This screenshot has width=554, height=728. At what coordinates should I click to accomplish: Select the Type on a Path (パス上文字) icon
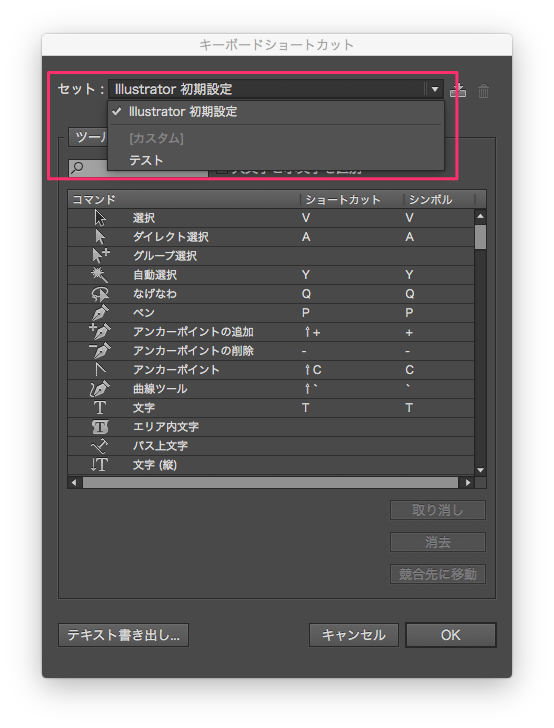99,446
